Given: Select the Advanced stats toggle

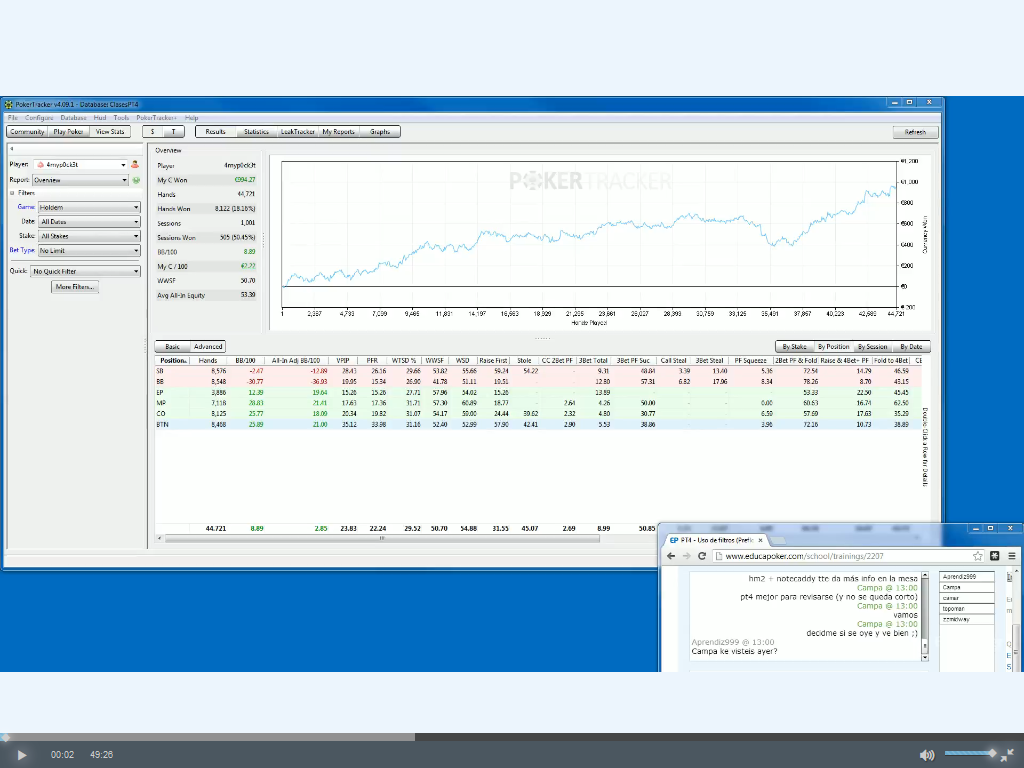Looking at the screenshot, I should pyautogui.click(x=208, y=347).
